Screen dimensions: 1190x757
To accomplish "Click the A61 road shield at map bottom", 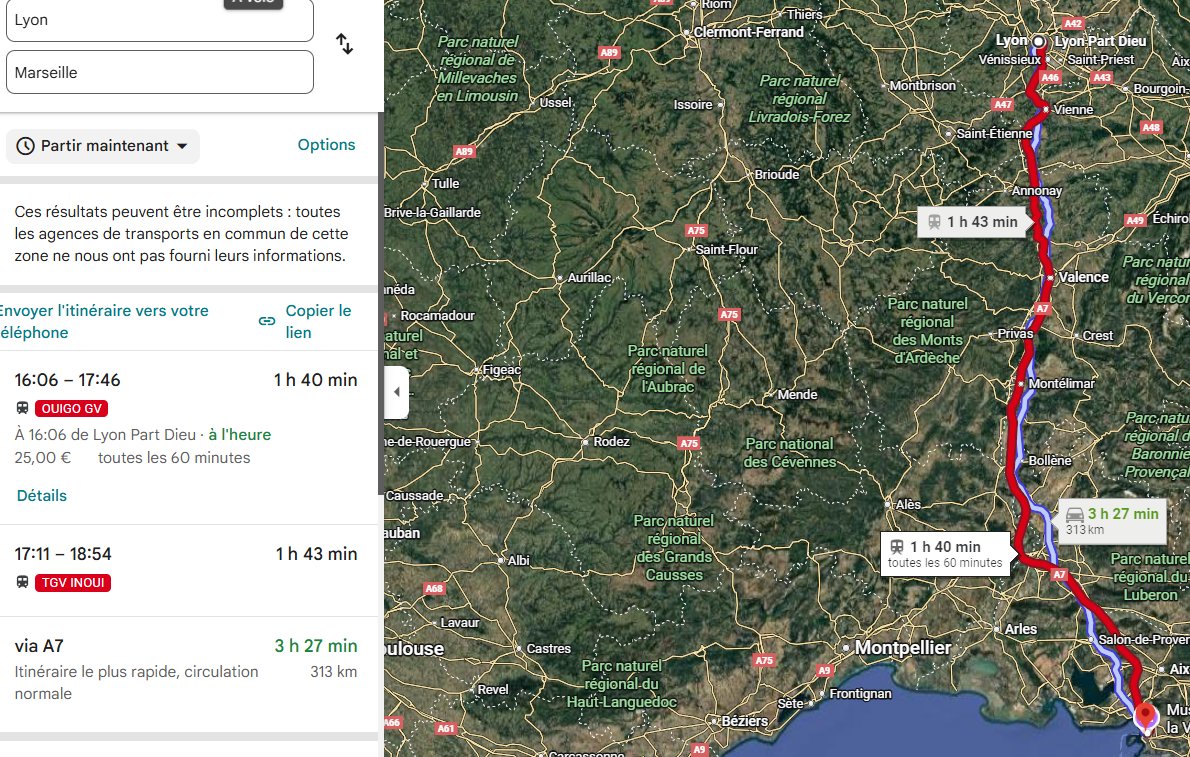I will pos(445,728).
